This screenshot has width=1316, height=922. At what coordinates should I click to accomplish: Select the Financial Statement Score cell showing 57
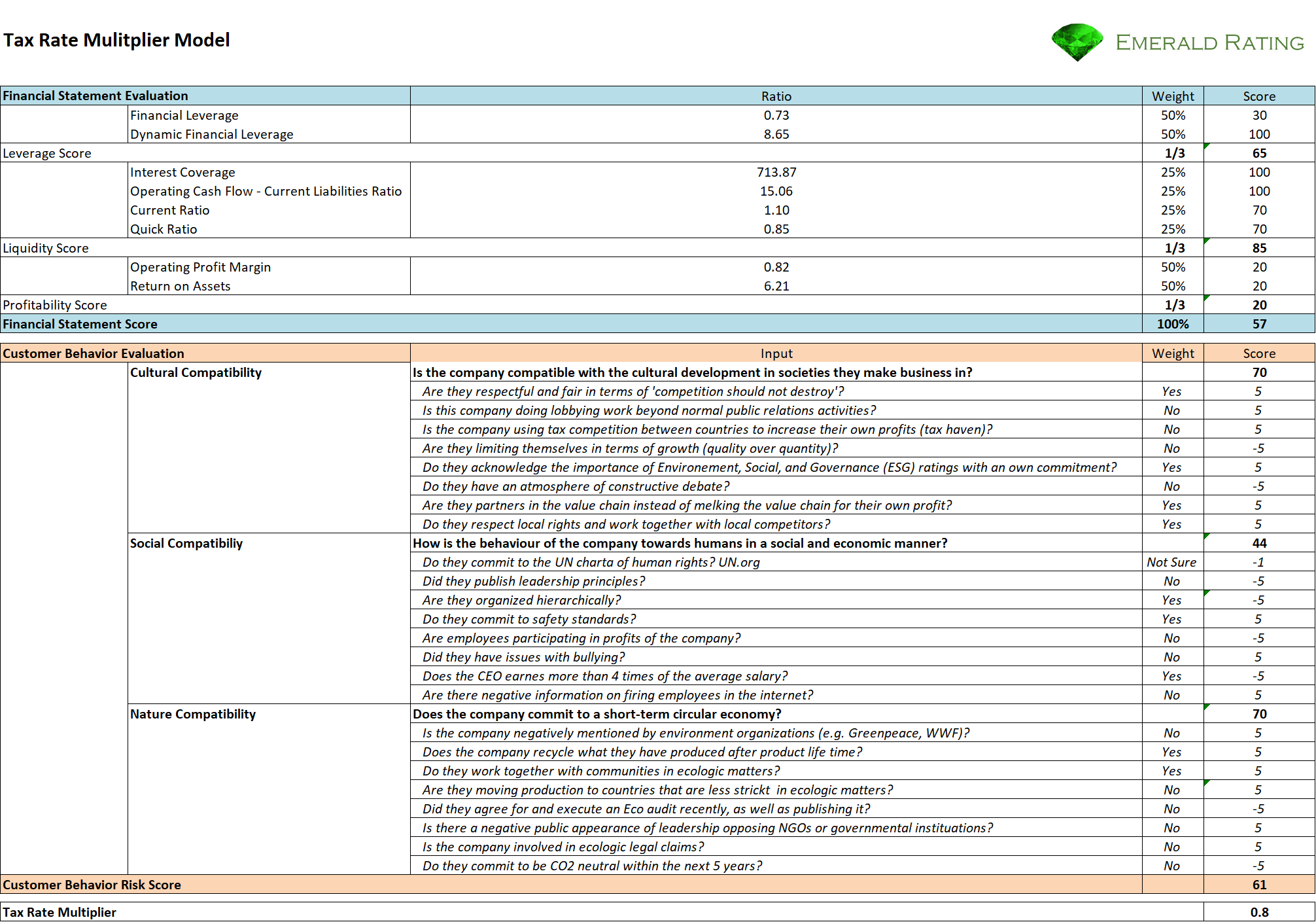coord(1259,324)
